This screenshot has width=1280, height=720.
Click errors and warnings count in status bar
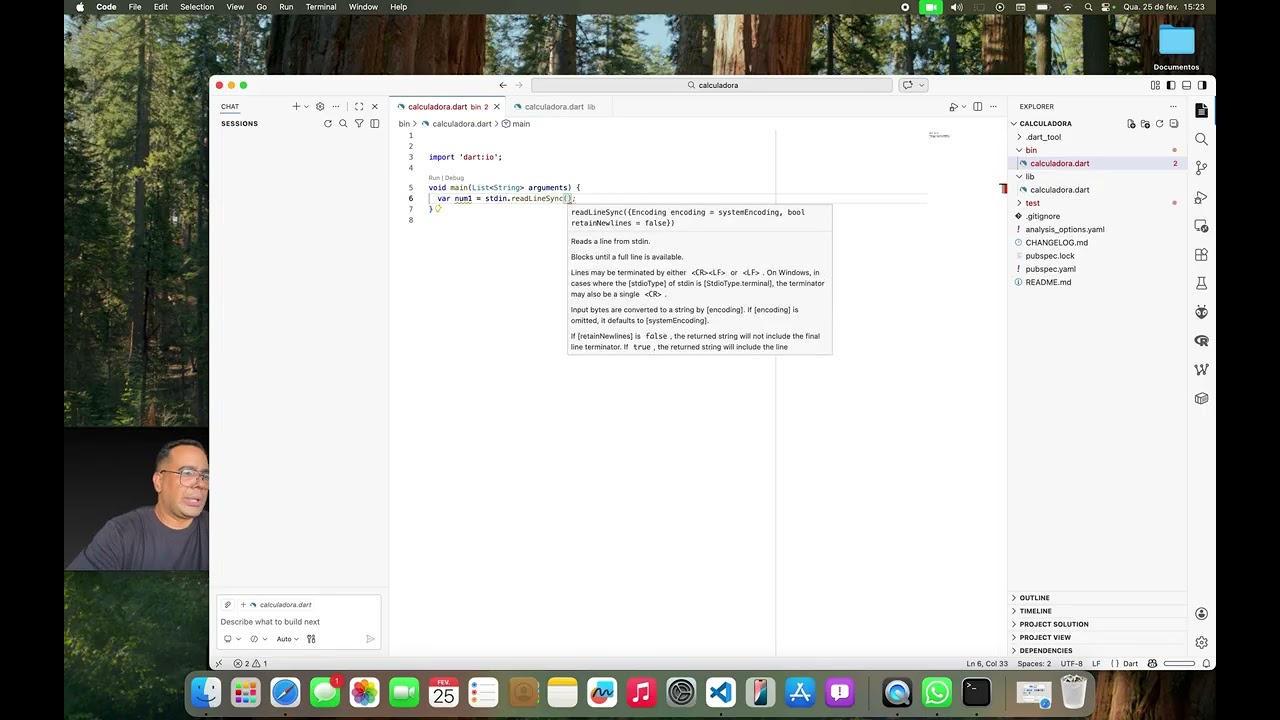[x=250, y=664]
